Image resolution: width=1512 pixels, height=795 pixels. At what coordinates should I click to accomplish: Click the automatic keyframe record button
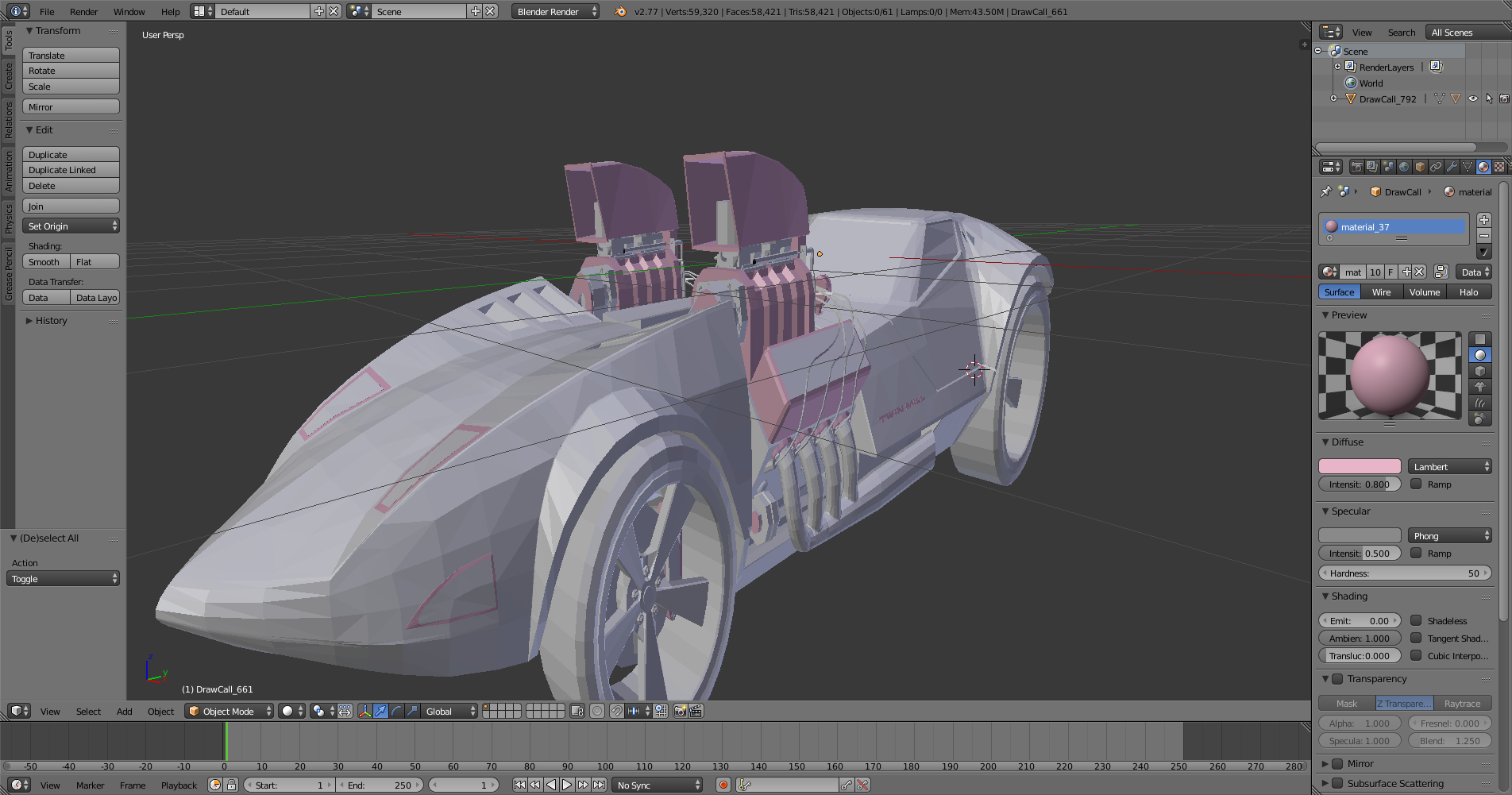pyautogui.click(x=723, y=785)
